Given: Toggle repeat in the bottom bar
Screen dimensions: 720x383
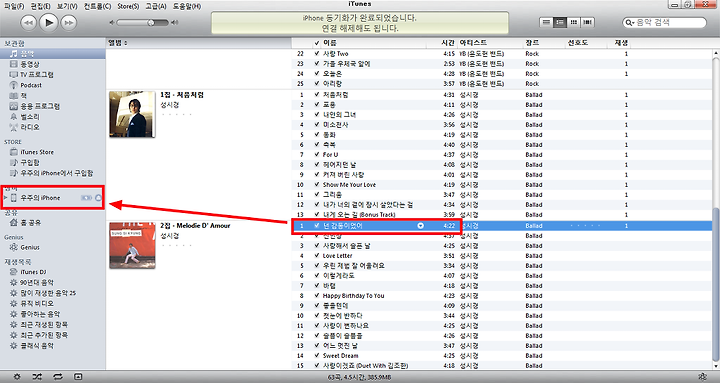Looking at the screenshot, I should pyautogui.click(x=57, y=377).
